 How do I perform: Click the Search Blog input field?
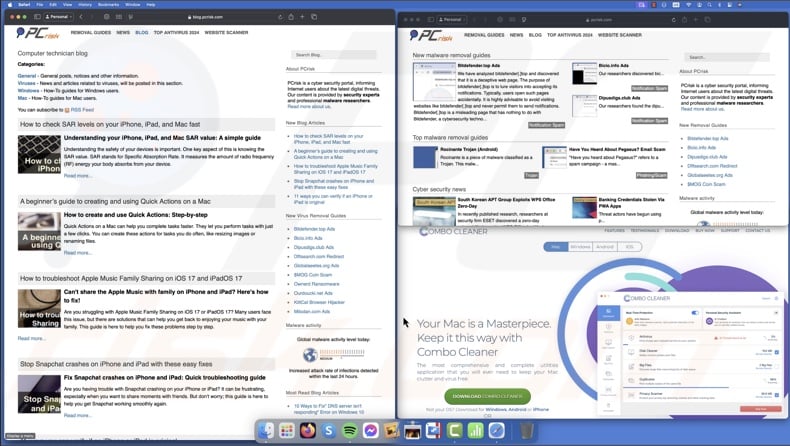point(333,54)
